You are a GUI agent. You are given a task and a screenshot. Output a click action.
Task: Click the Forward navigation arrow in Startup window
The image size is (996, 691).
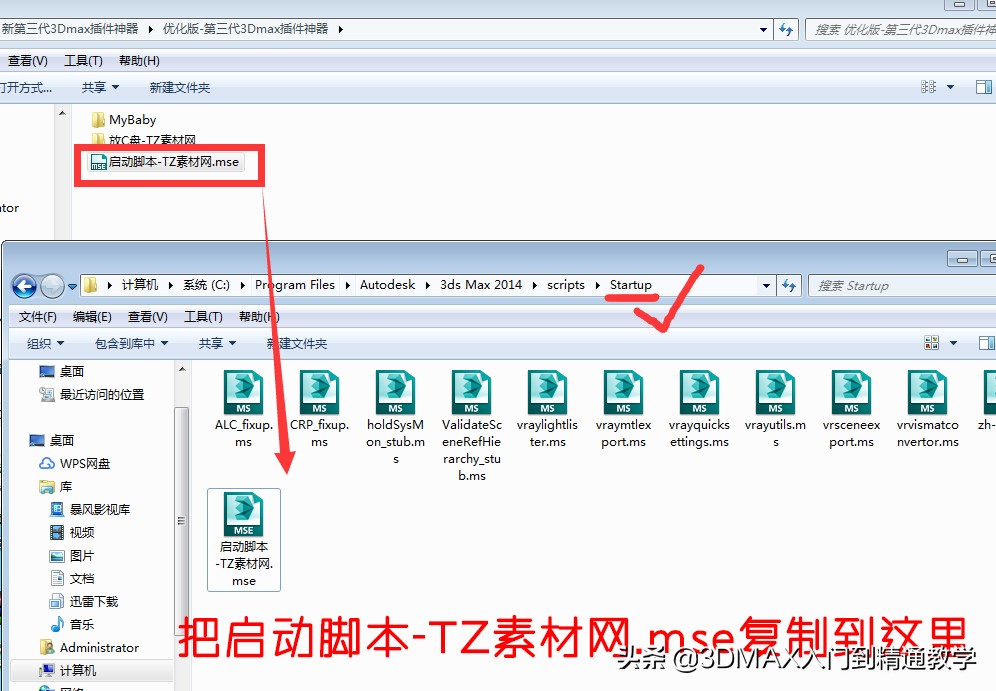(52, 286)
